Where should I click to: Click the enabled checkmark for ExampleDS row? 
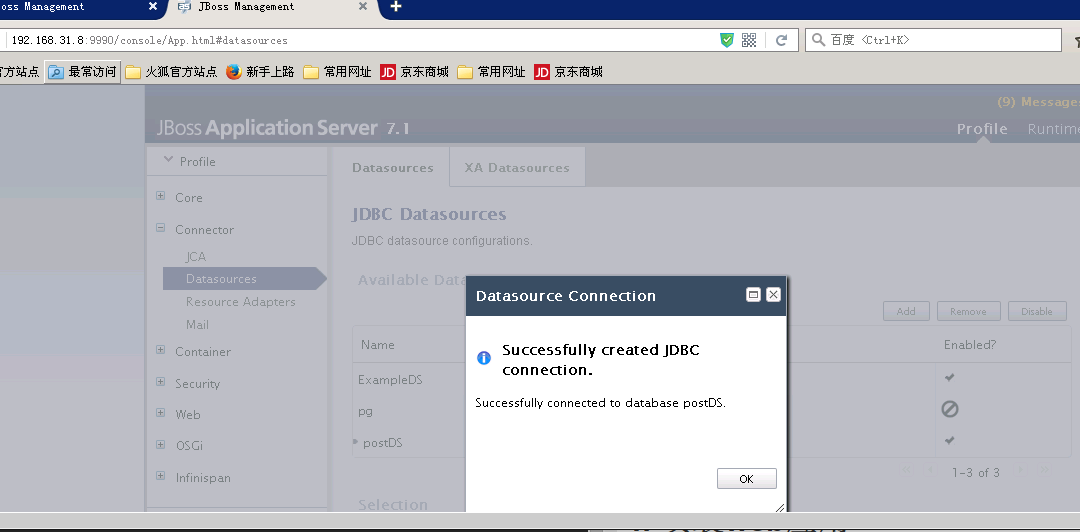[x=949, y=378]
